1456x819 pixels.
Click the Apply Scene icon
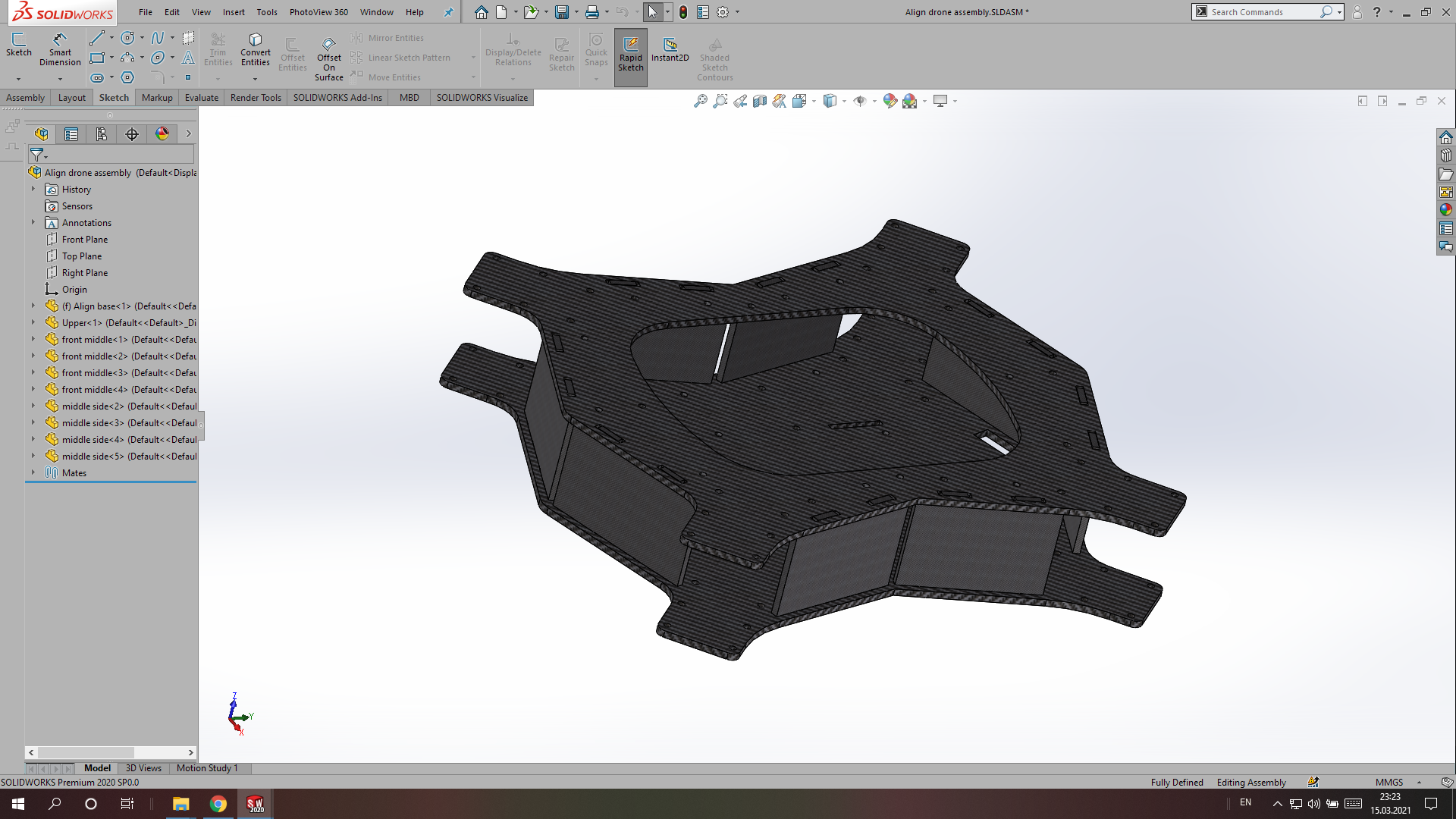[909, 101]
